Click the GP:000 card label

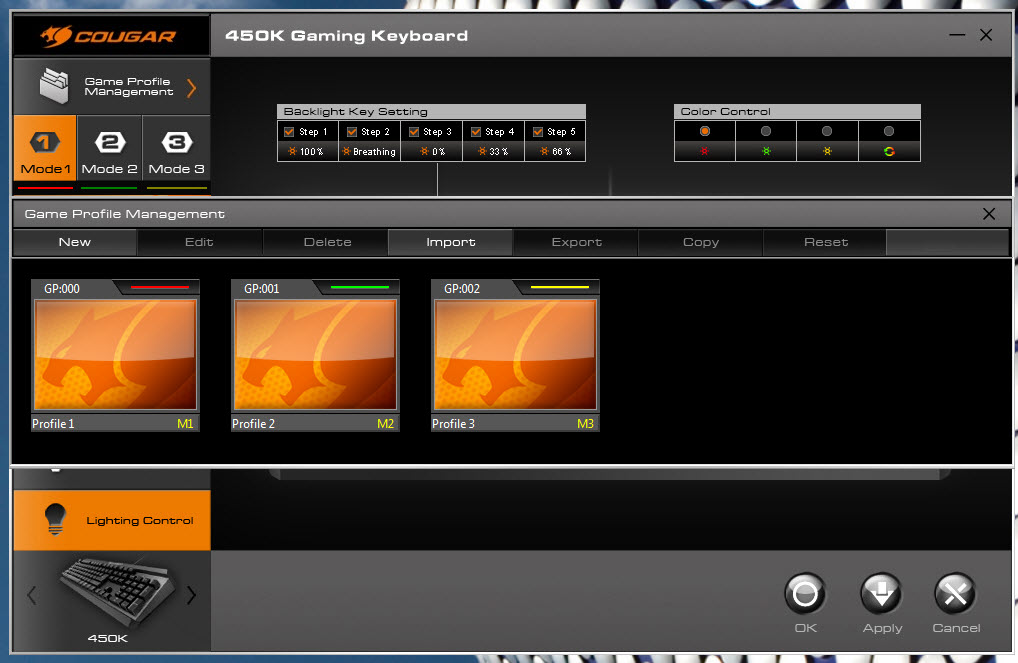point(62,289)
